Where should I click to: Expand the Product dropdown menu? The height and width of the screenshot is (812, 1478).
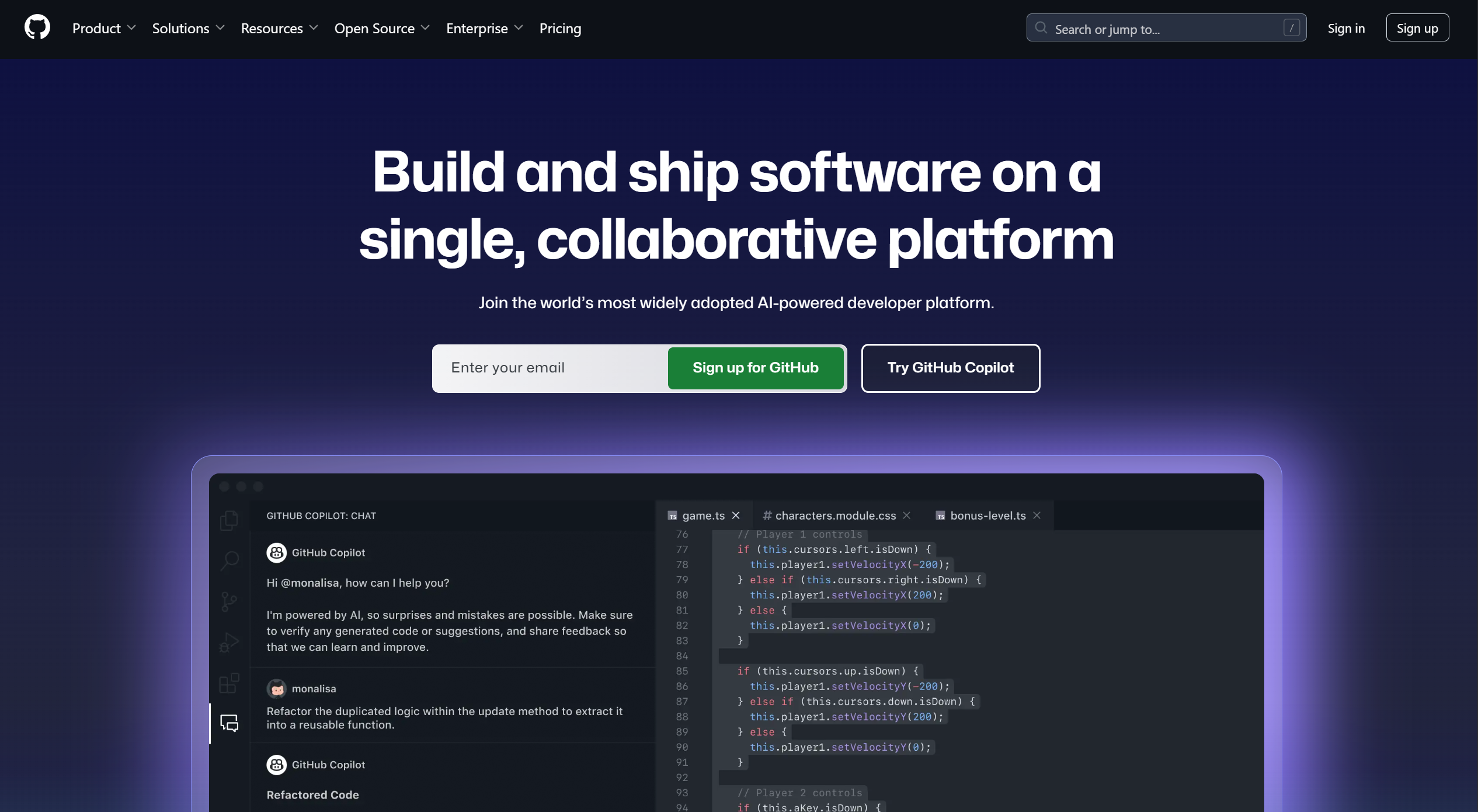tap(104, 28)
